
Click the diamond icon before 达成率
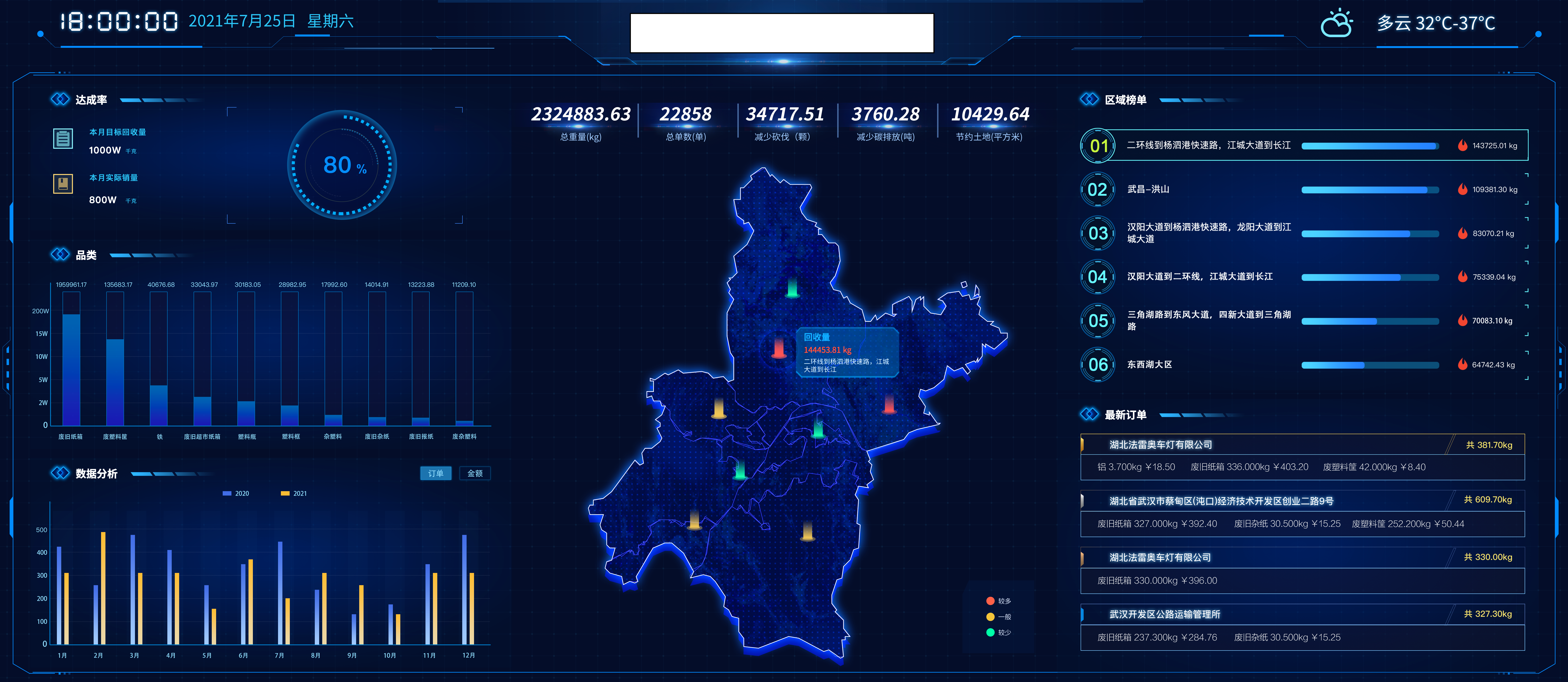[60, 99]
